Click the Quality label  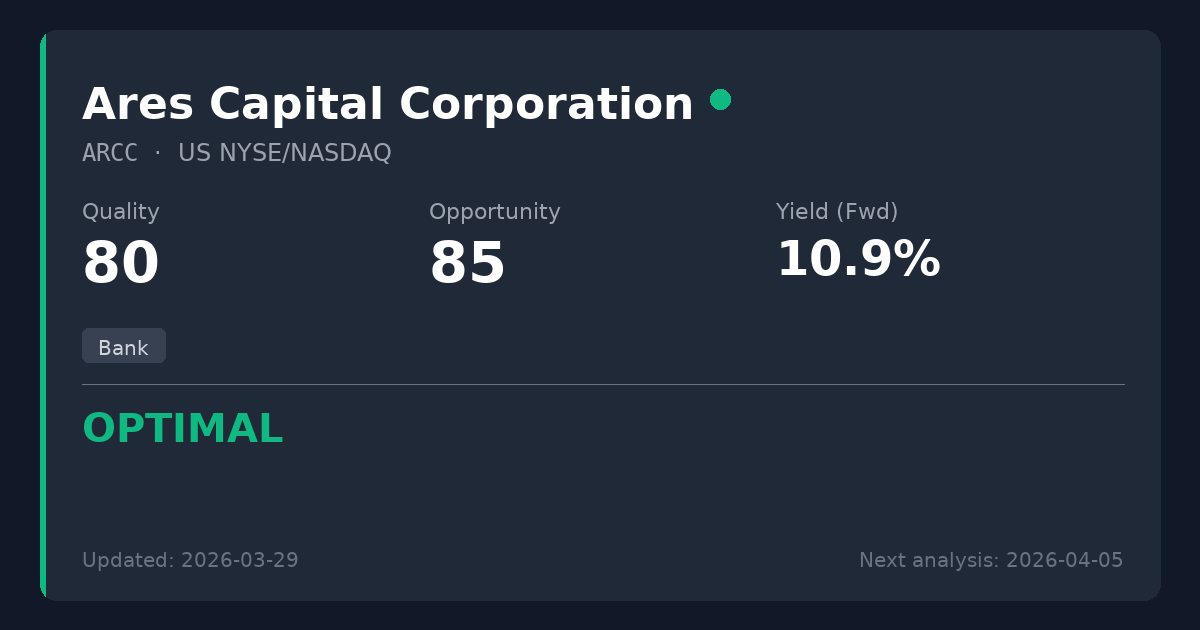[x=120, y=212]
